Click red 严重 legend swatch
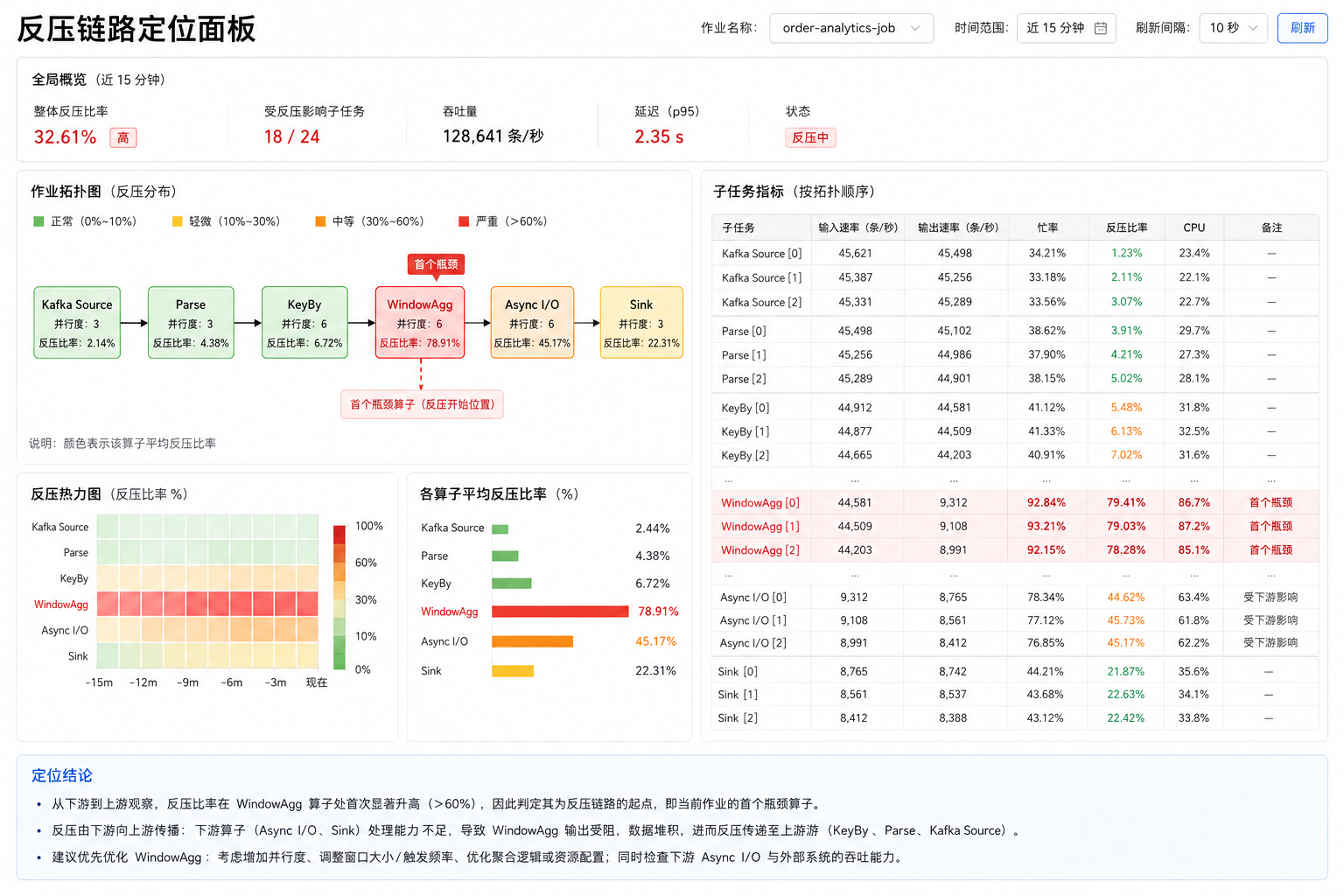Viewport: 1344px width, 896px height. pos(464,221)
